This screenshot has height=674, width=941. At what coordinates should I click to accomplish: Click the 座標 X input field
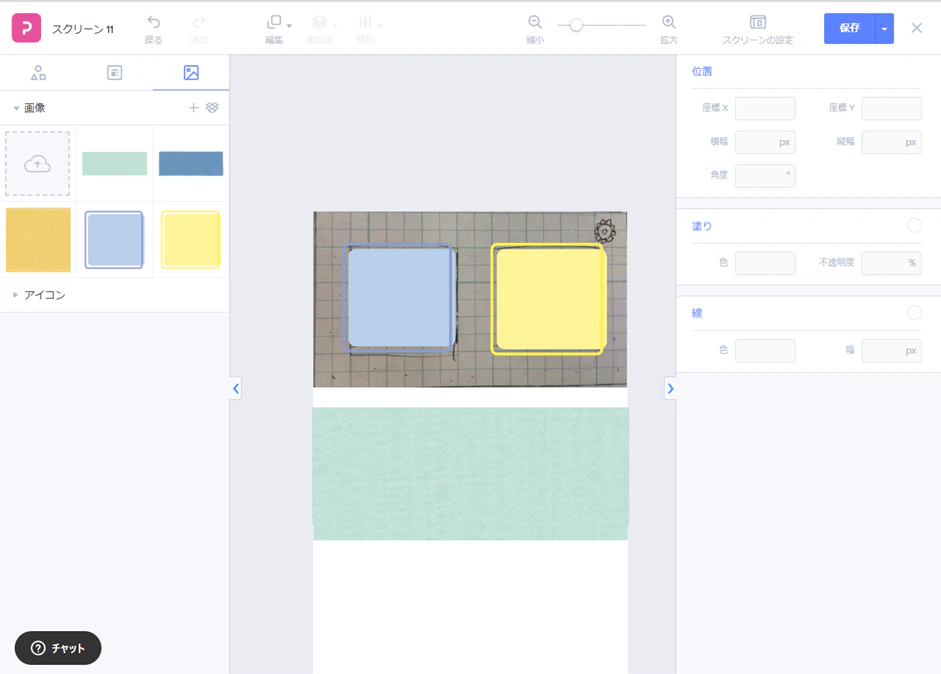(x=765, y=109)
